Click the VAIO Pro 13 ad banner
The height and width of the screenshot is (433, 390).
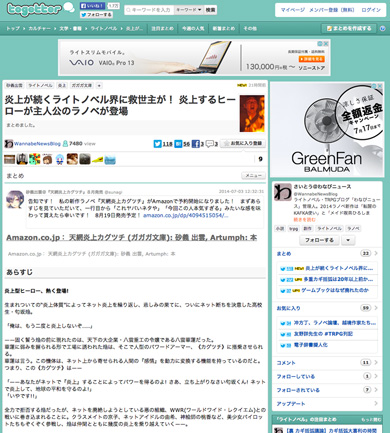point(194,58)
